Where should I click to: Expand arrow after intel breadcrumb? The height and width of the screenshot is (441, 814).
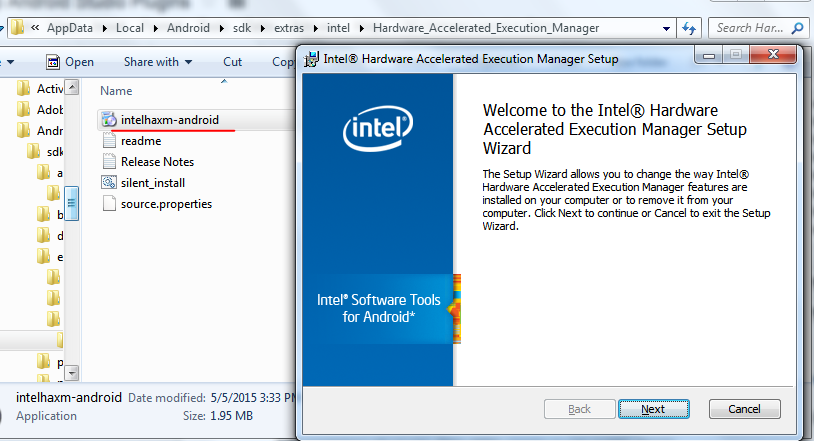(361, 29)
